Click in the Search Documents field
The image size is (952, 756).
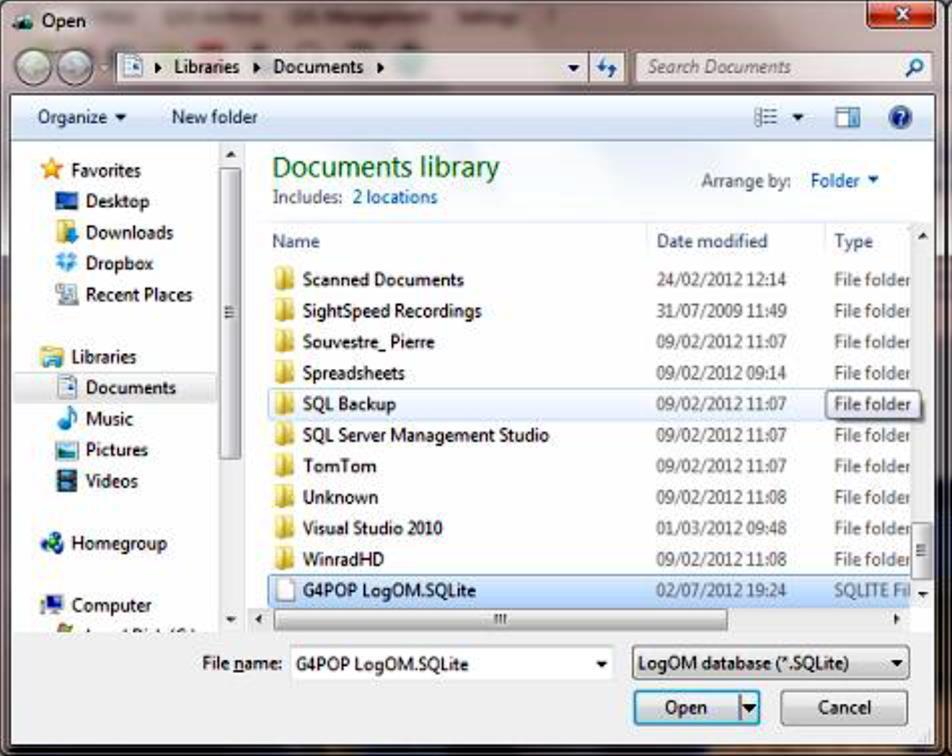point(768,67)
